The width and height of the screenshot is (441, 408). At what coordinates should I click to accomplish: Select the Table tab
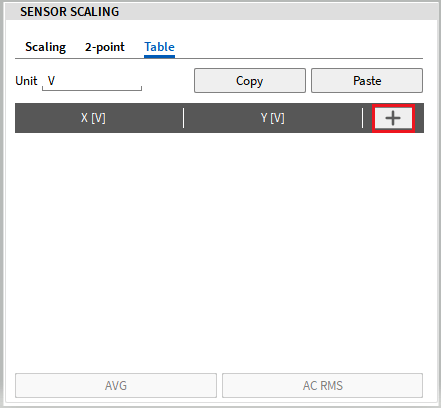pos(159,47)
